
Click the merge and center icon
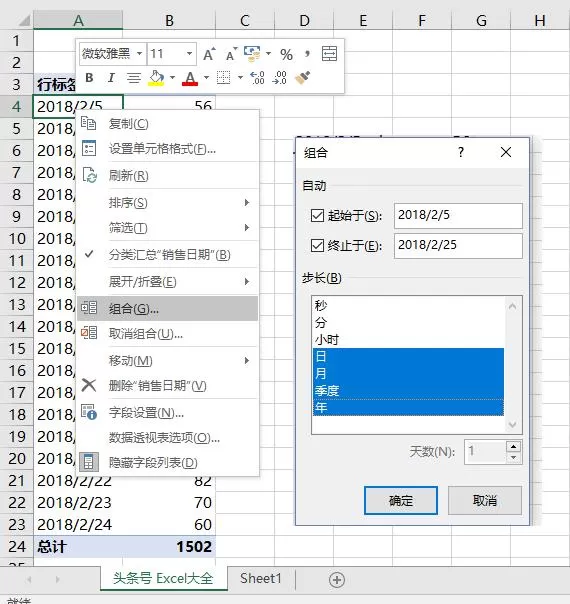[x=329, y=54]
